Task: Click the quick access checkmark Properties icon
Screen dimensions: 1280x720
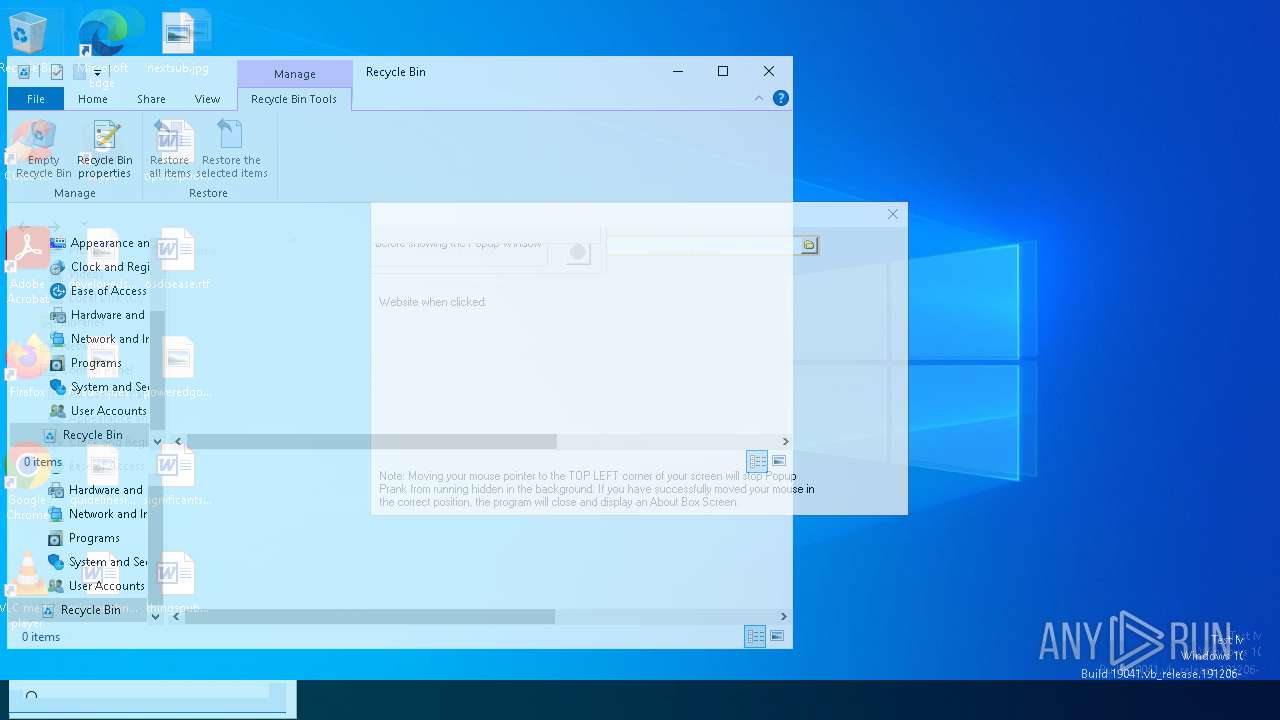Action: tap(57, 72)
